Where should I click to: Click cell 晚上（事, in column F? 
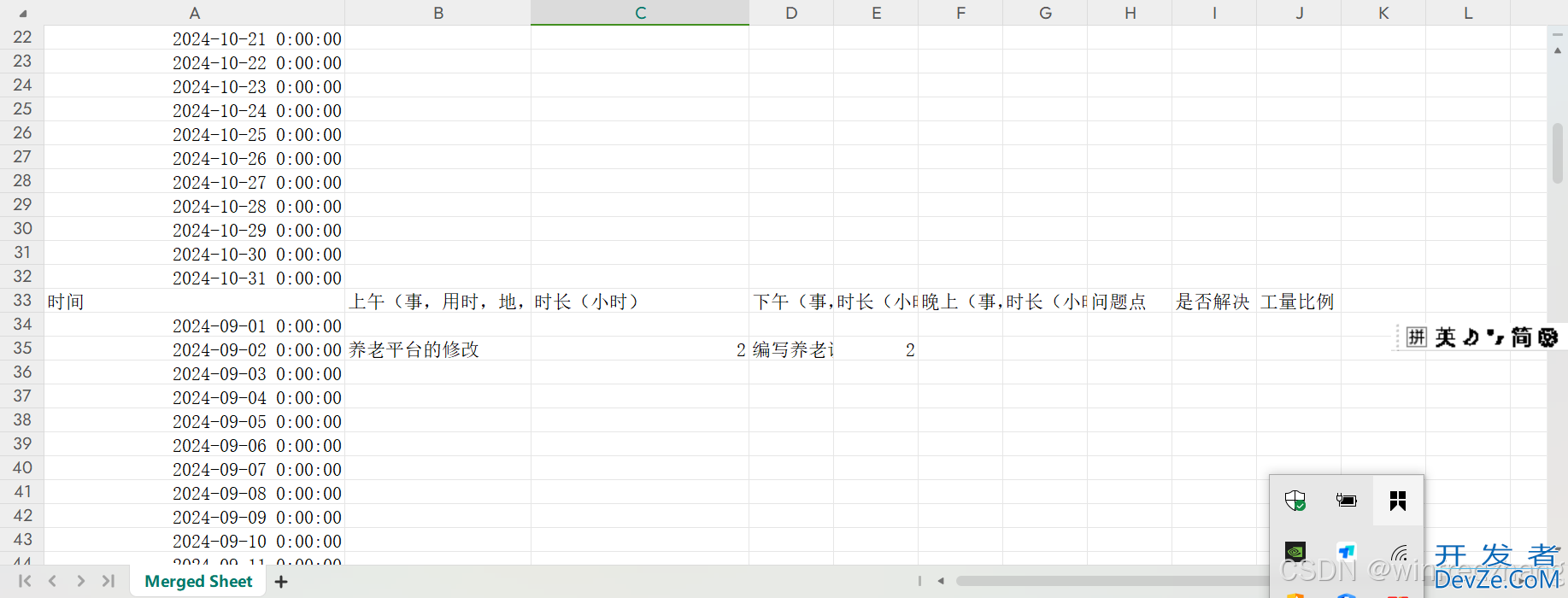tap(960, 301)
